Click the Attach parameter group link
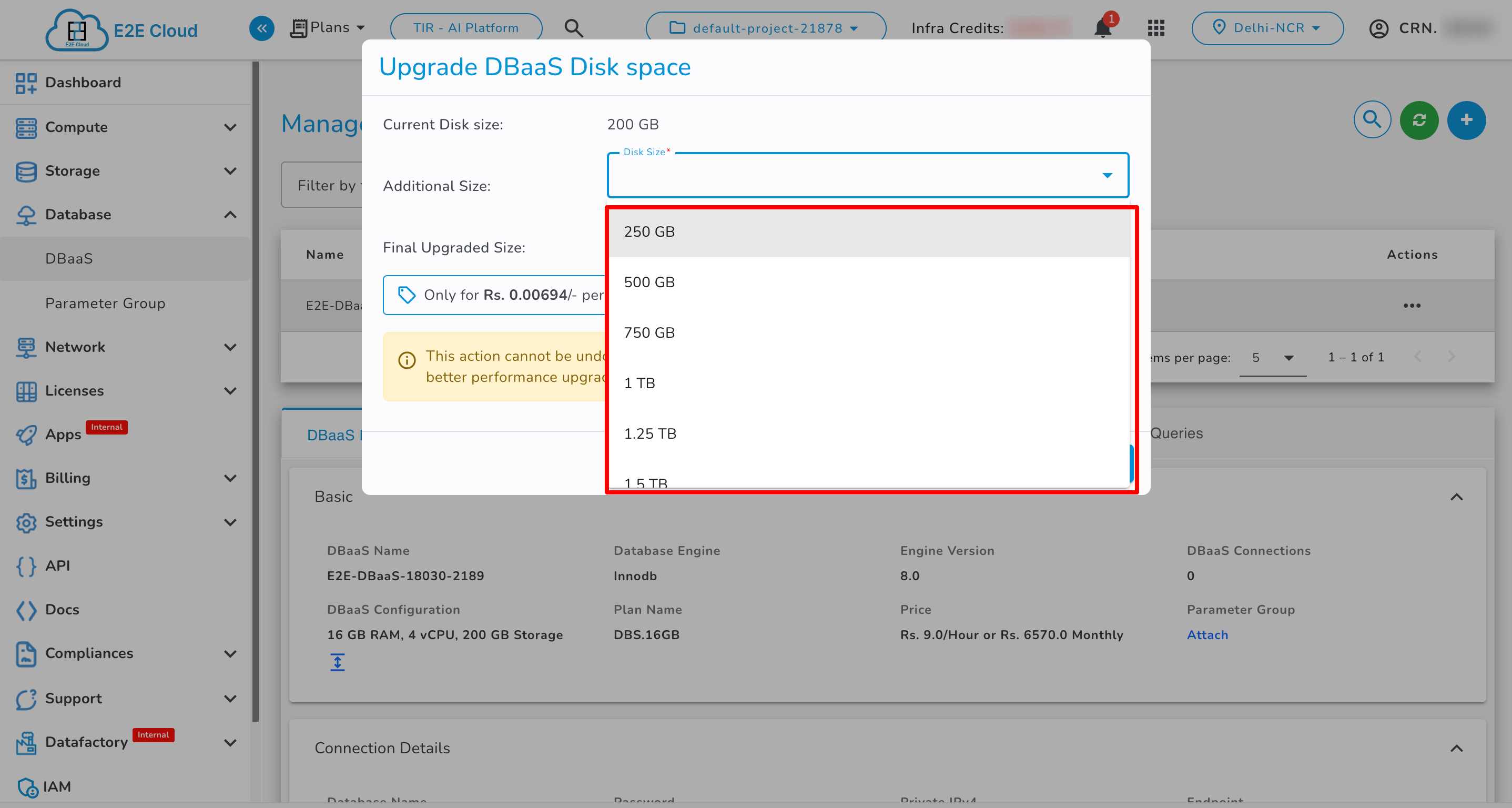This screenshot has width=1512, height=808. [1207, 635]
